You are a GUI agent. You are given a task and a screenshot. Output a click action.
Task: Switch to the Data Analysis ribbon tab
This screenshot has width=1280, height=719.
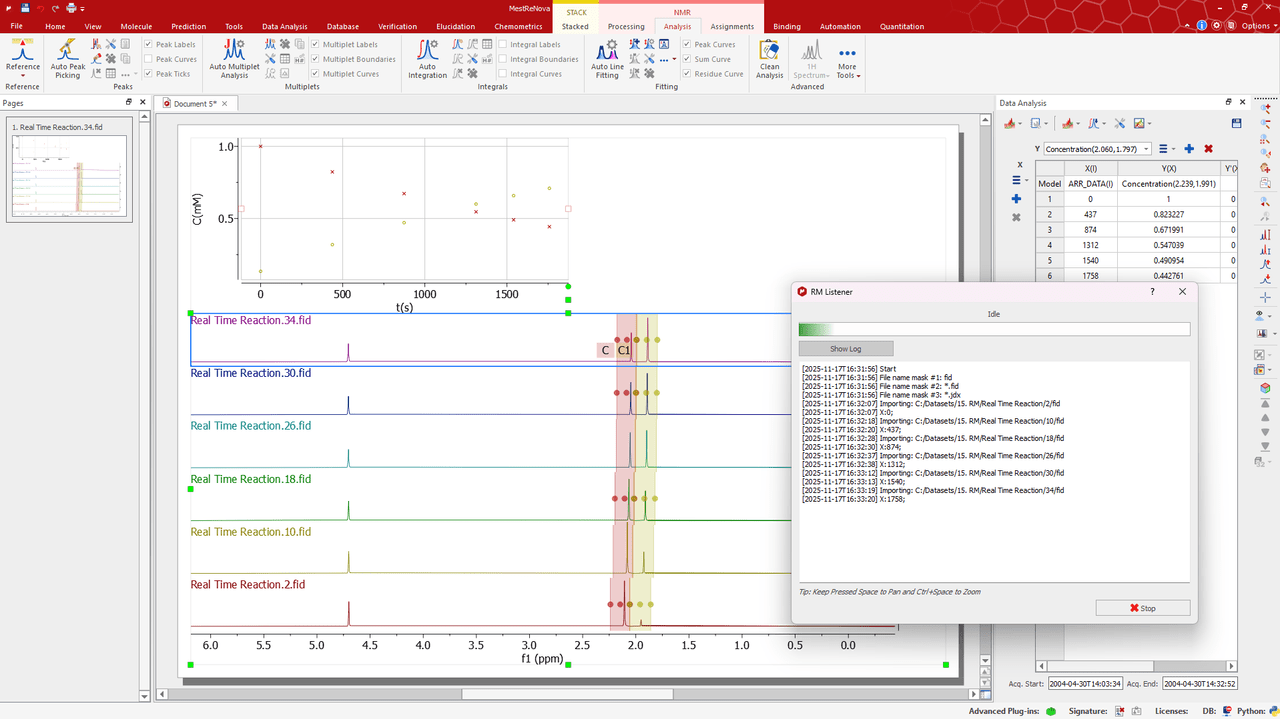(285, 27)
